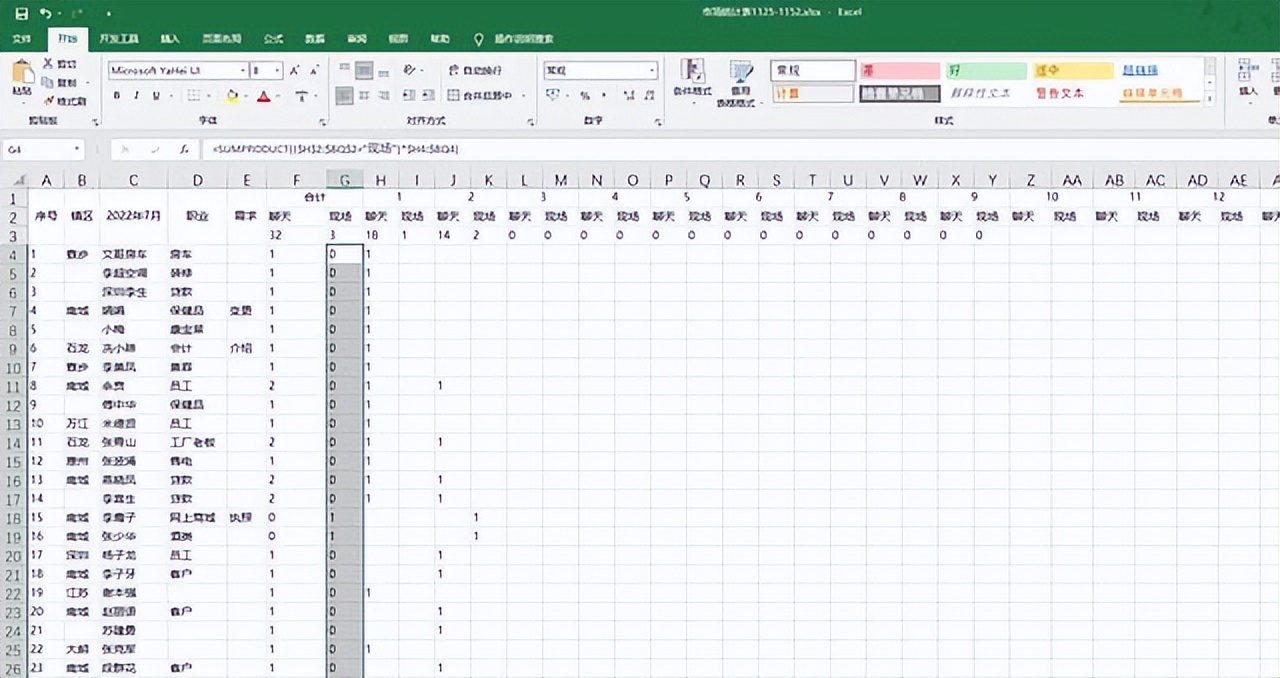Expand the Alignment group dialog launcher

[529, 121]
